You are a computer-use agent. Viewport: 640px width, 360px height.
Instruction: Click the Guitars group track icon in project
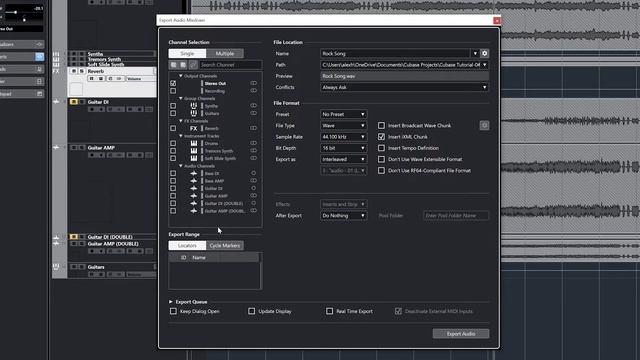(x=56, y=267)
